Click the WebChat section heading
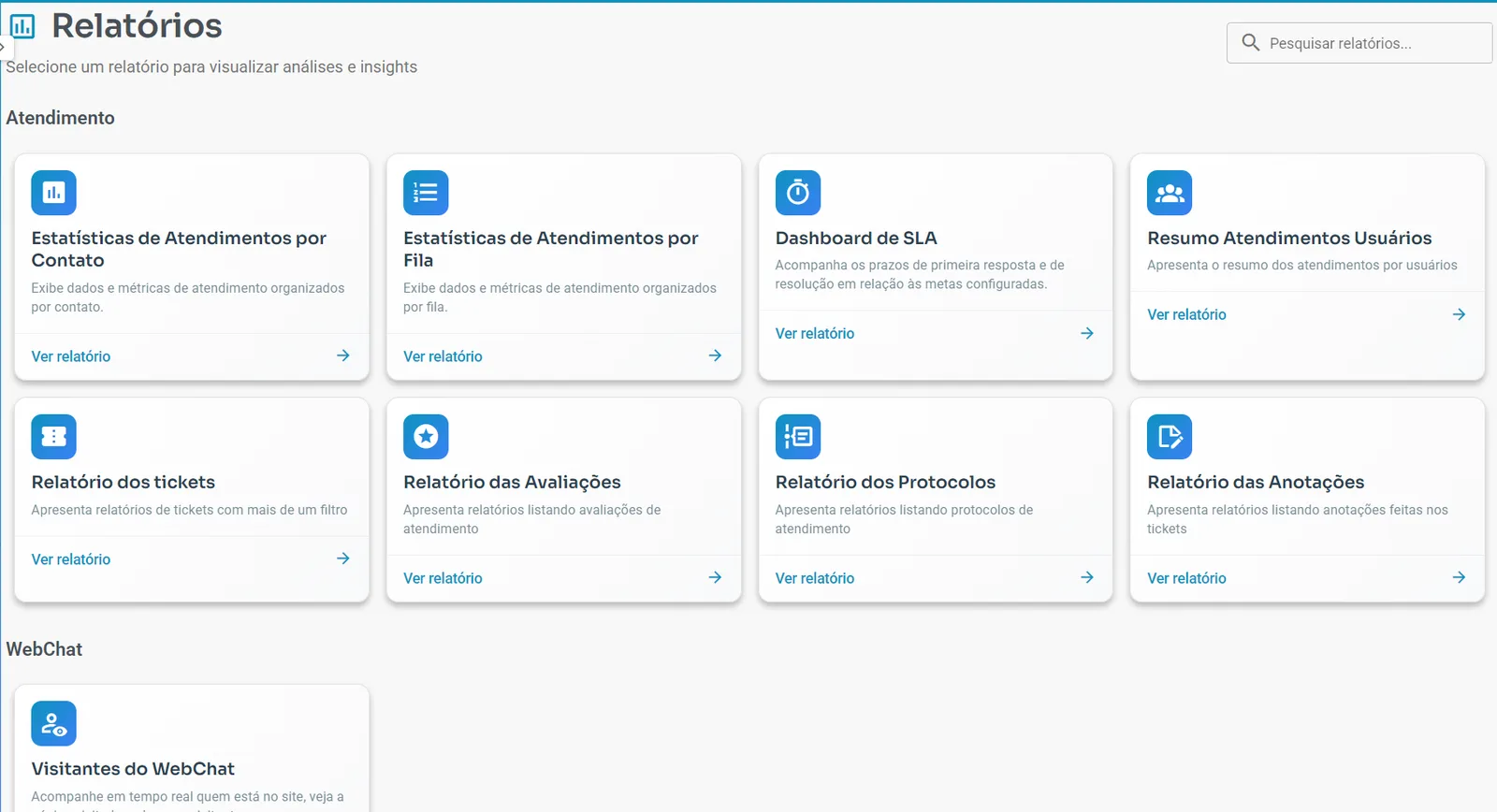 44,649
